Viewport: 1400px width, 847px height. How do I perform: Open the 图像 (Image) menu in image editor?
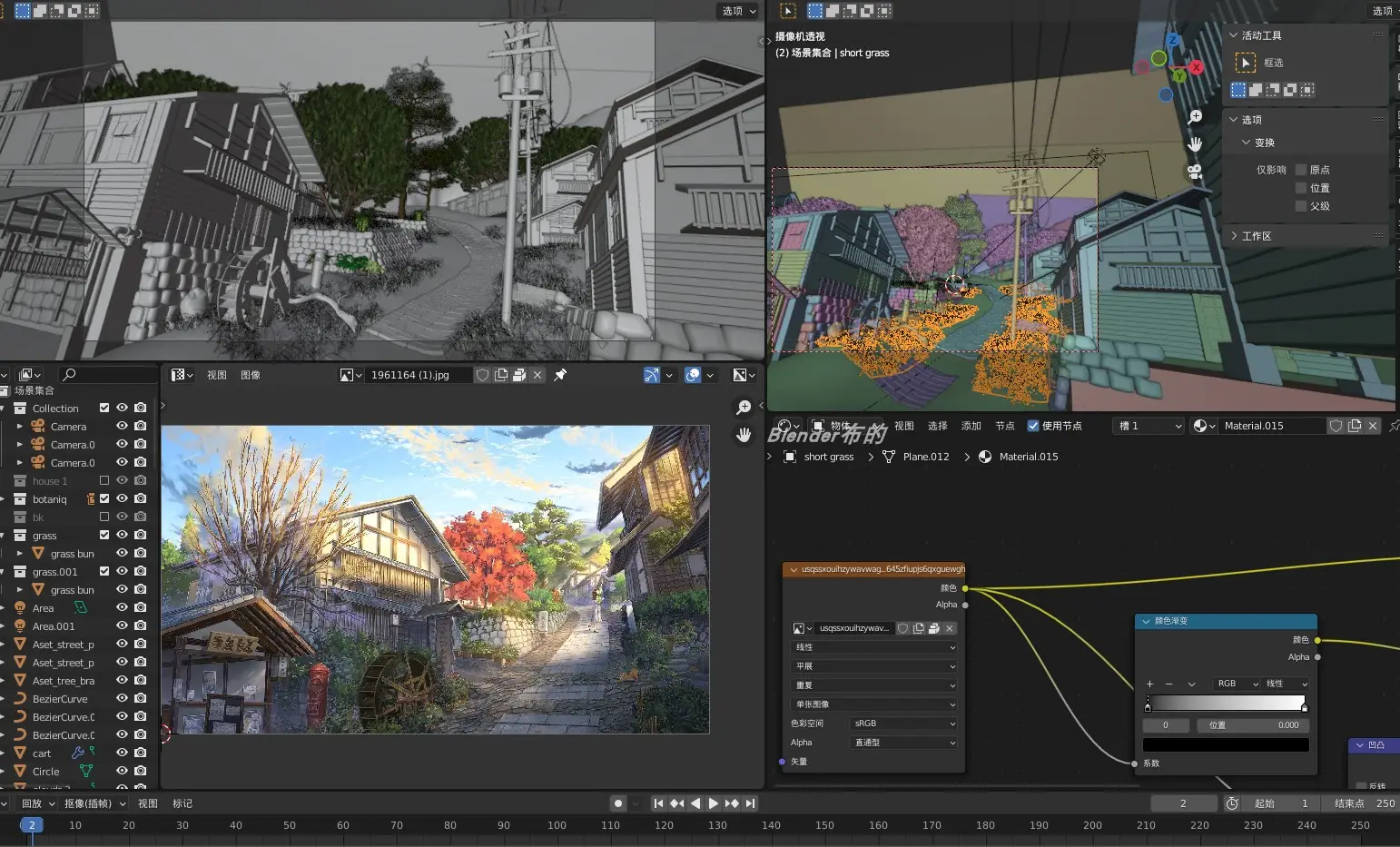pyautogui.click(x=251, y=375)
